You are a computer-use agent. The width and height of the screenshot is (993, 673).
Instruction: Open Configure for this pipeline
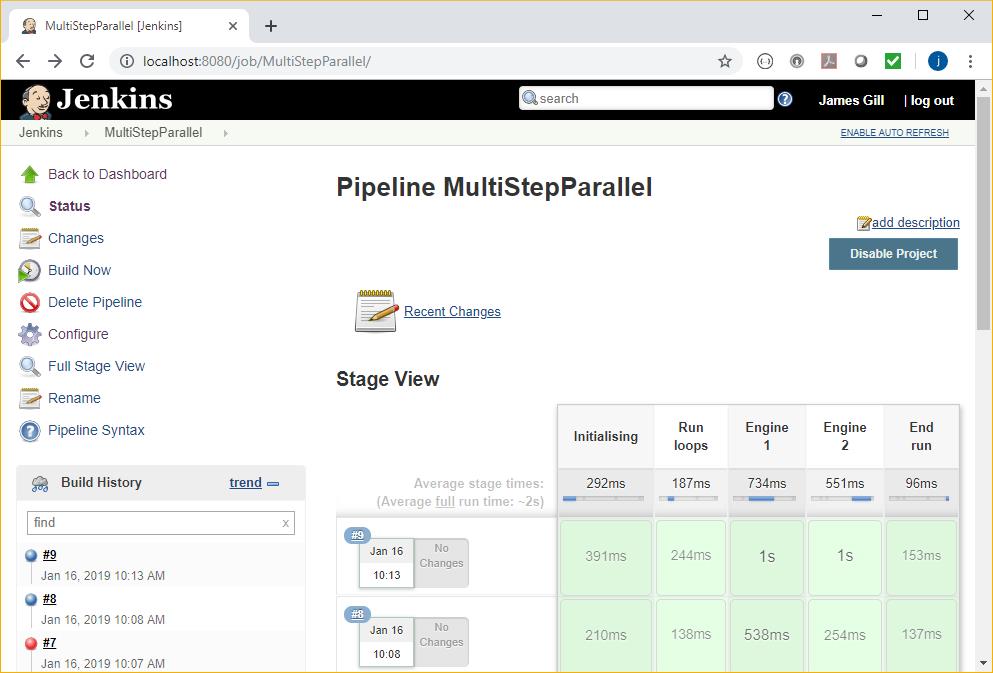tap(79, 334)
